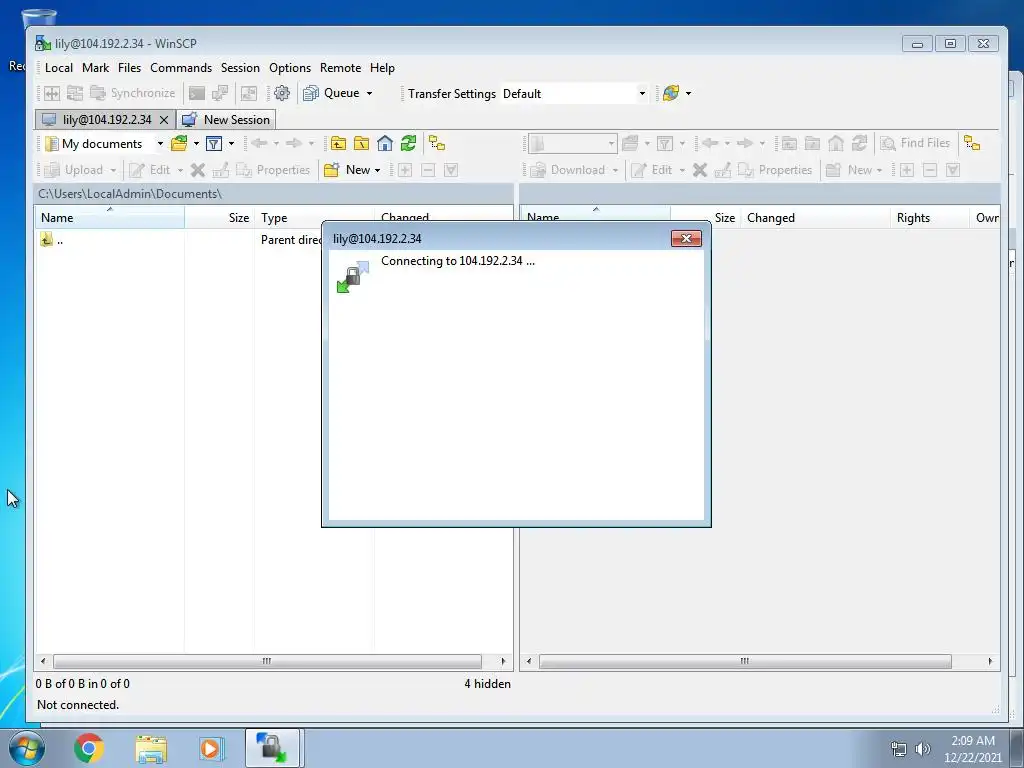Click the local delete X icon
The height and width of the screenshot is (768, 1024).
[x=197, y=170]
